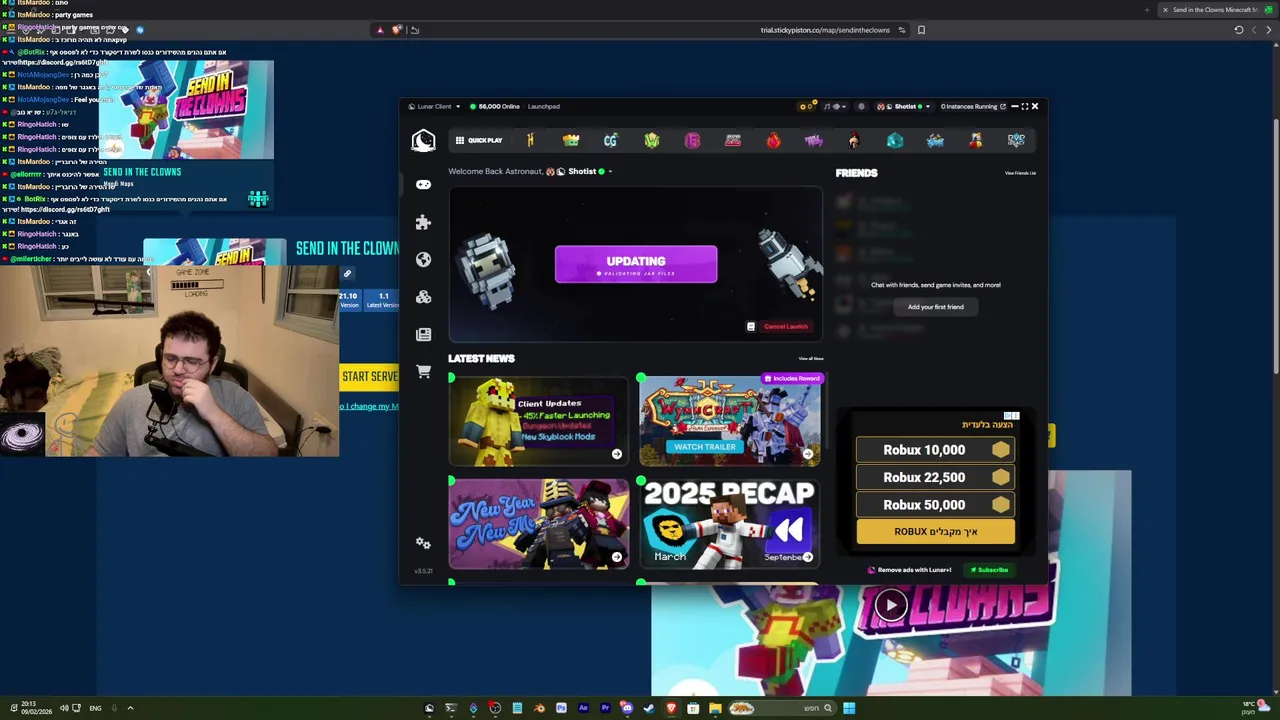
Task: Open the coins balance indicator
Action: (807, 106)
